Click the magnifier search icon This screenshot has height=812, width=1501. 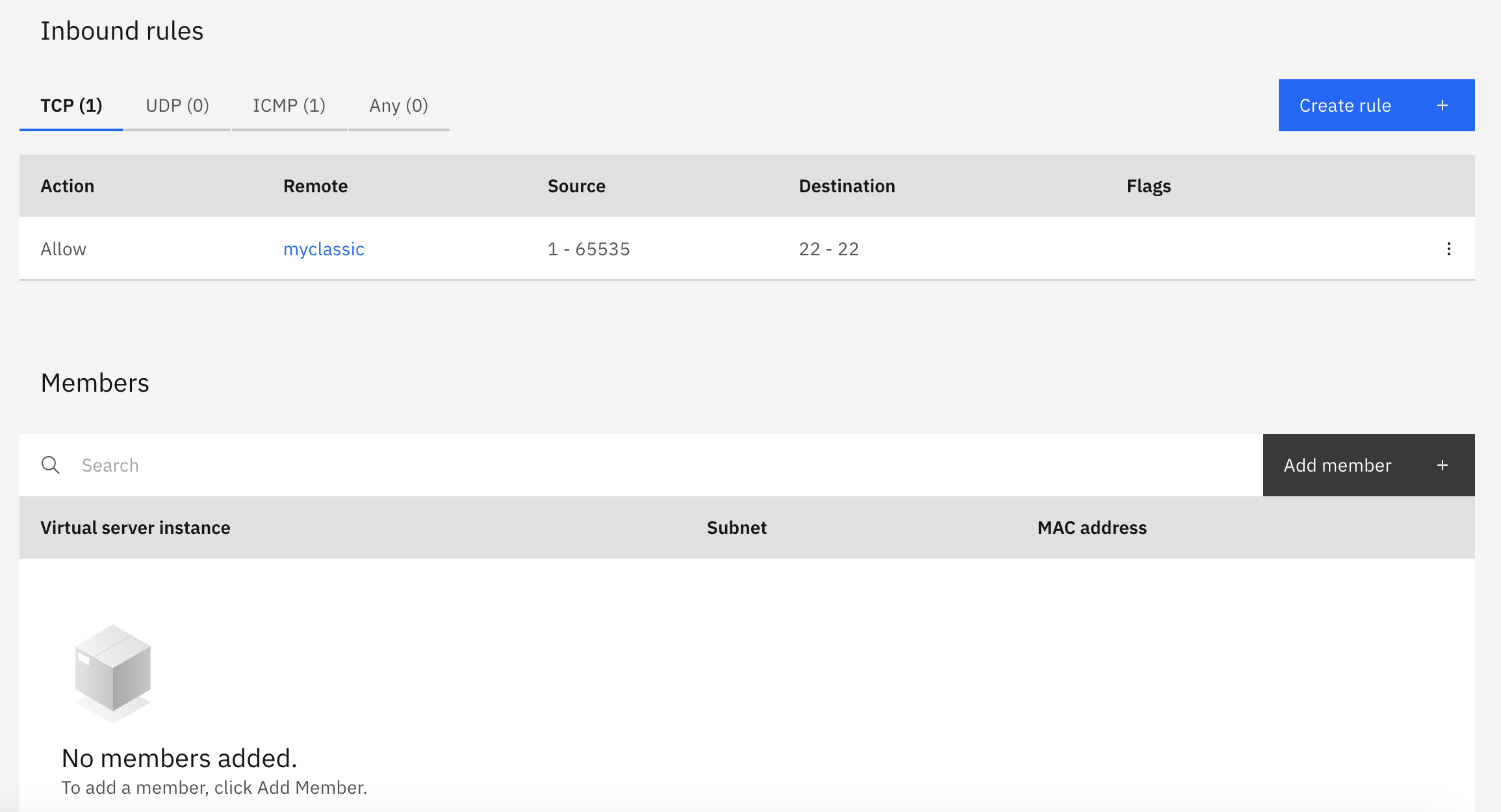(51, 465)
